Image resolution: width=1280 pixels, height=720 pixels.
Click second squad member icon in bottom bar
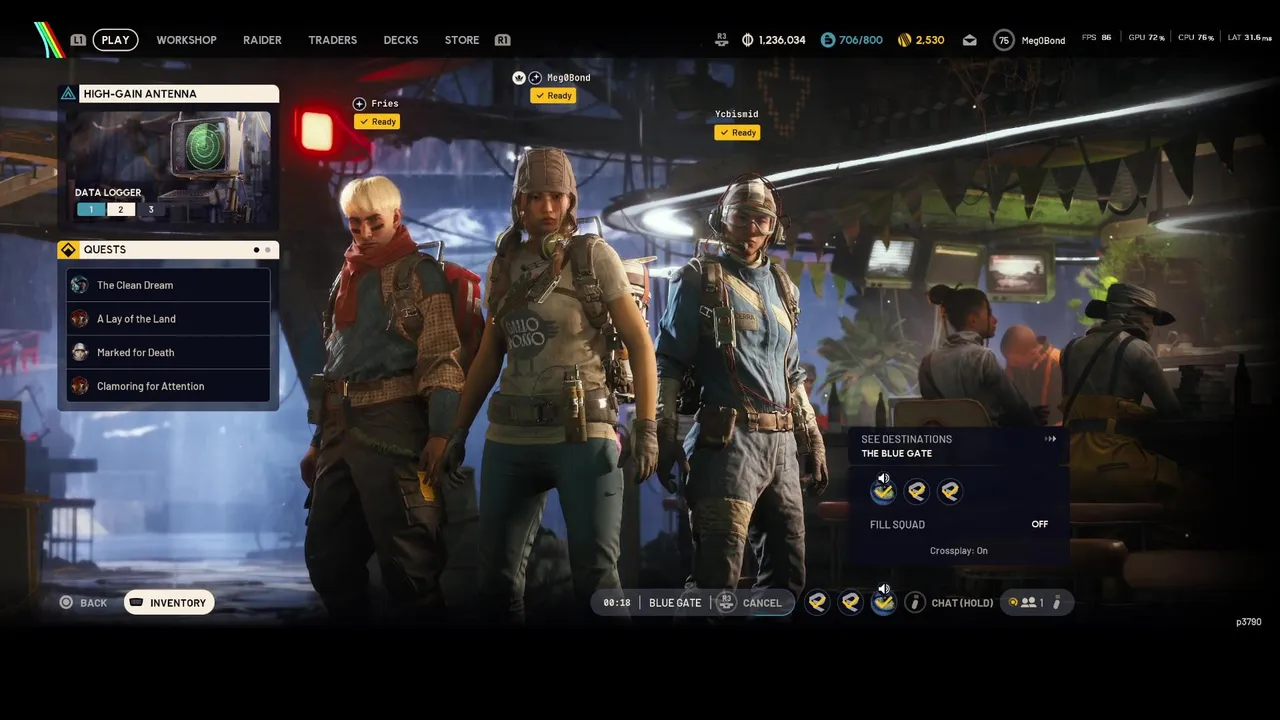point(850,602)
